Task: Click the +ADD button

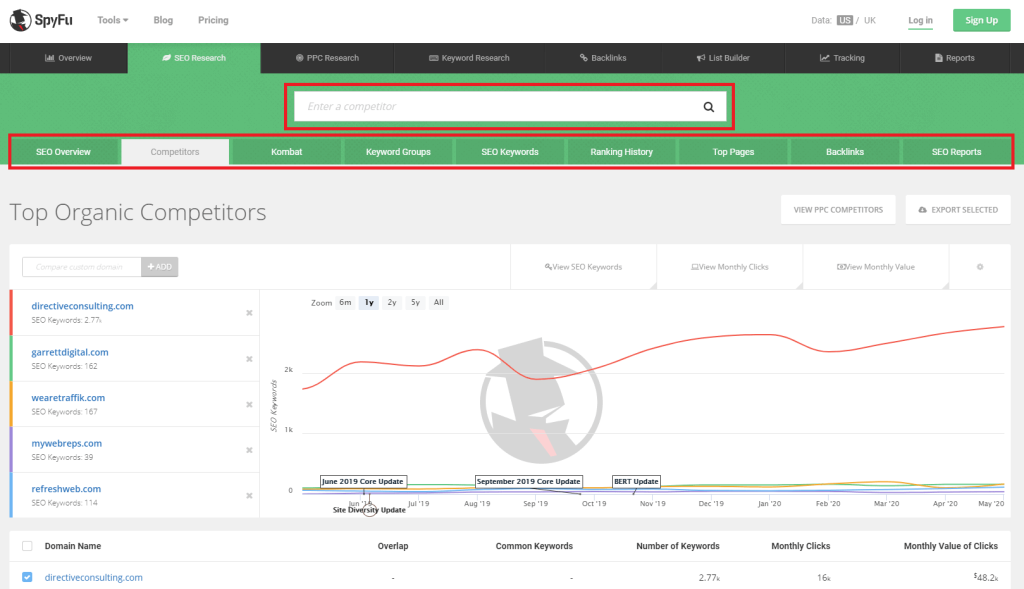Action: point(159,266)
